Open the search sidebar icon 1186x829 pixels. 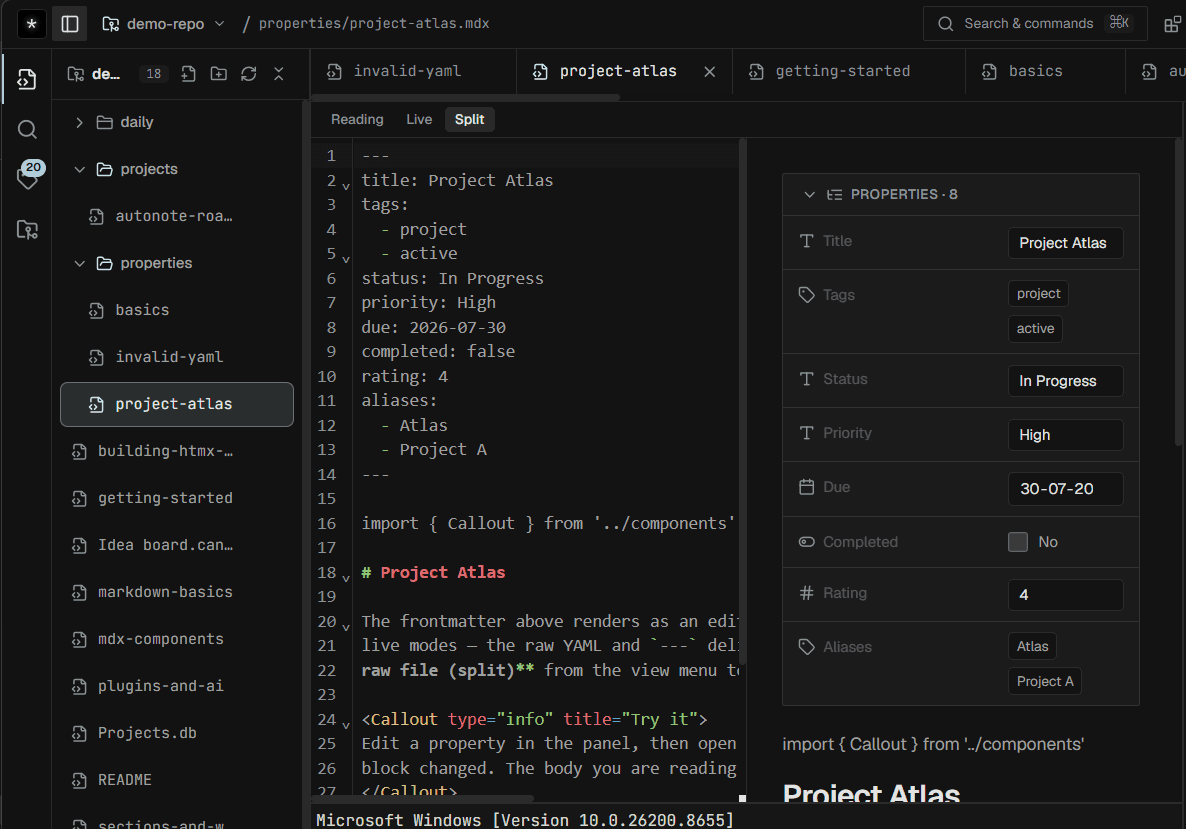click(26, 129)
